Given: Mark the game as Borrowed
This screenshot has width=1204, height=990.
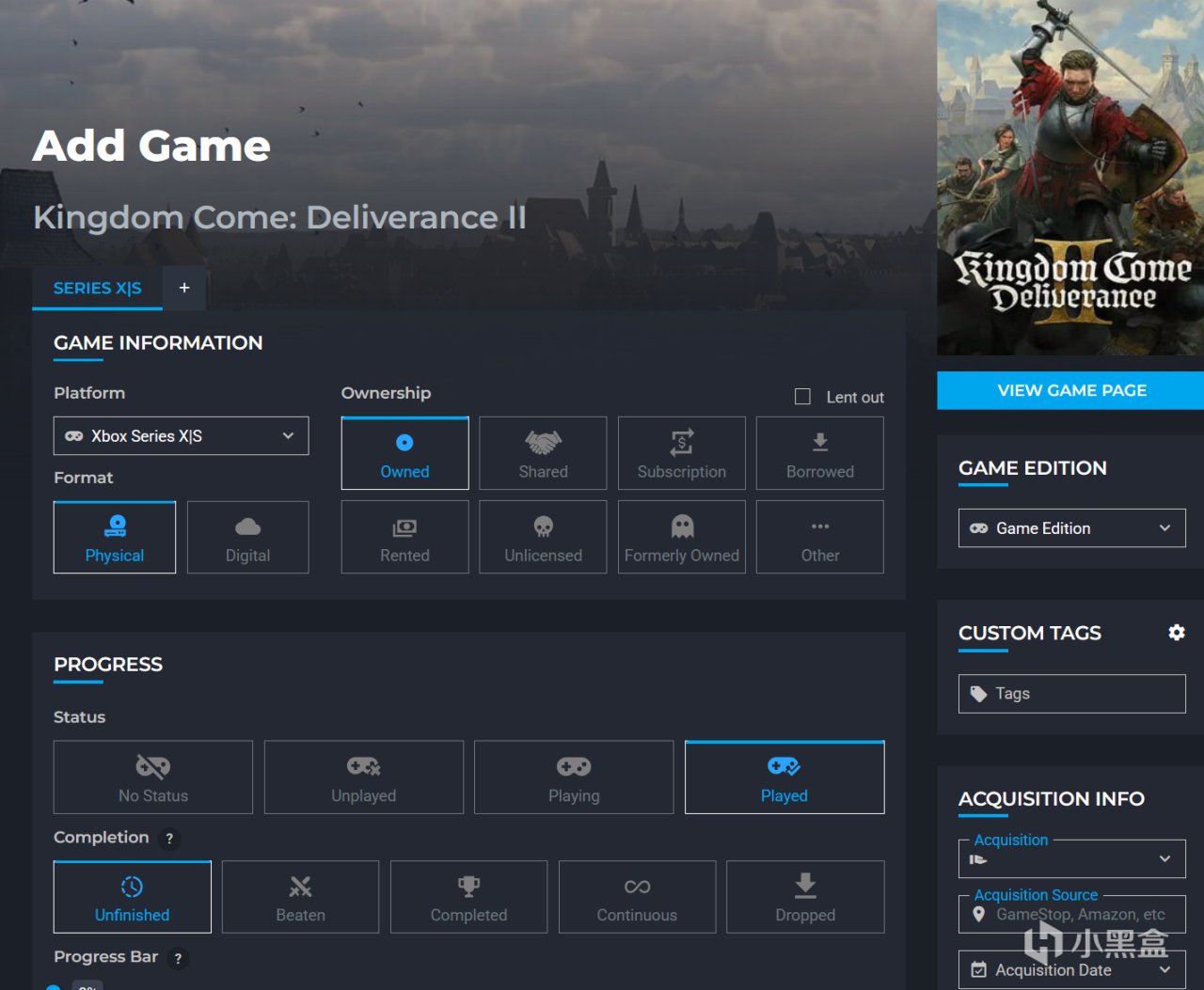Looking at the screenshot, I should (x=820, y=453).
